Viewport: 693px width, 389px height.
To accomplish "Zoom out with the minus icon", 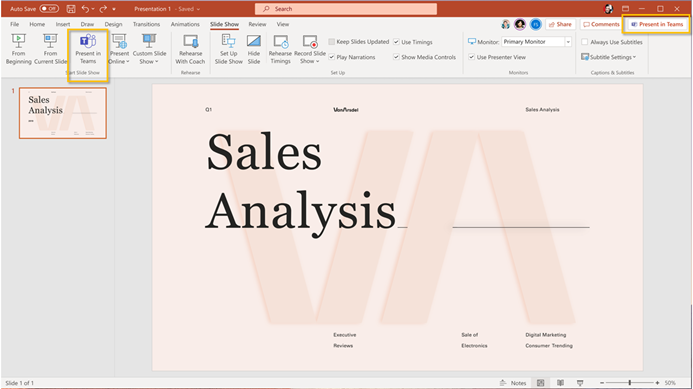I will 602,383.
